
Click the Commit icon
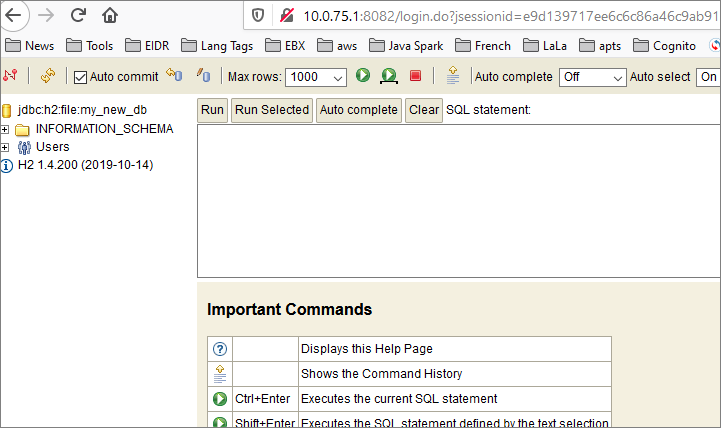coord(203,77)
